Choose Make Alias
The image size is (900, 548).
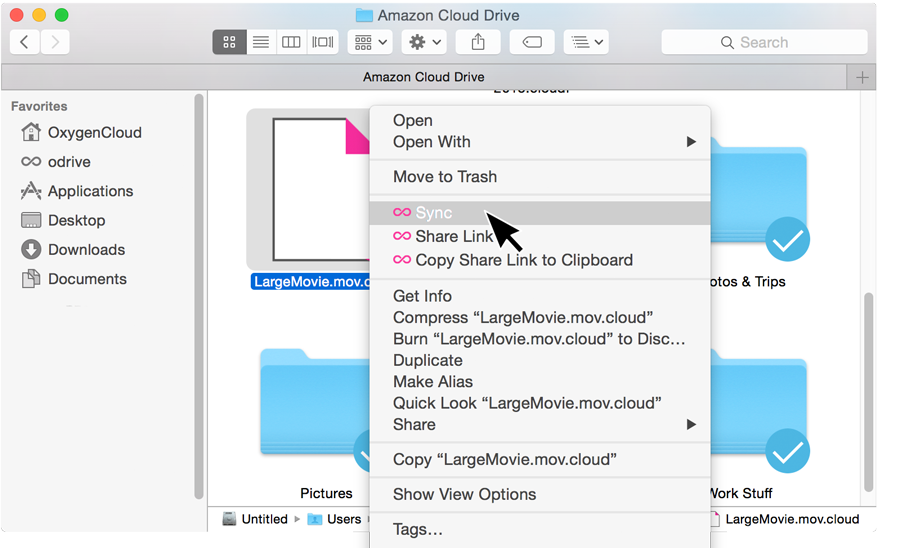coord(540,382)
